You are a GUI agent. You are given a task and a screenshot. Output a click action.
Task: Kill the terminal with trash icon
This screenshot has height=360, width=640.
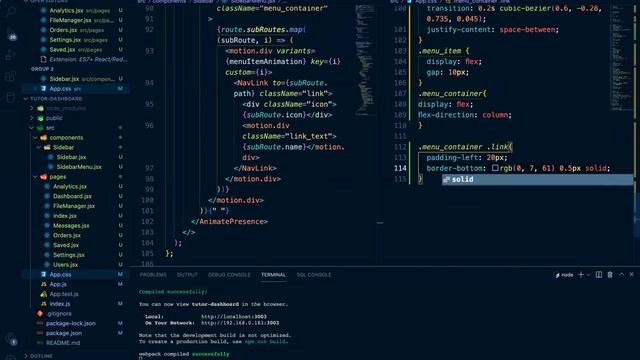pos(610,275)
